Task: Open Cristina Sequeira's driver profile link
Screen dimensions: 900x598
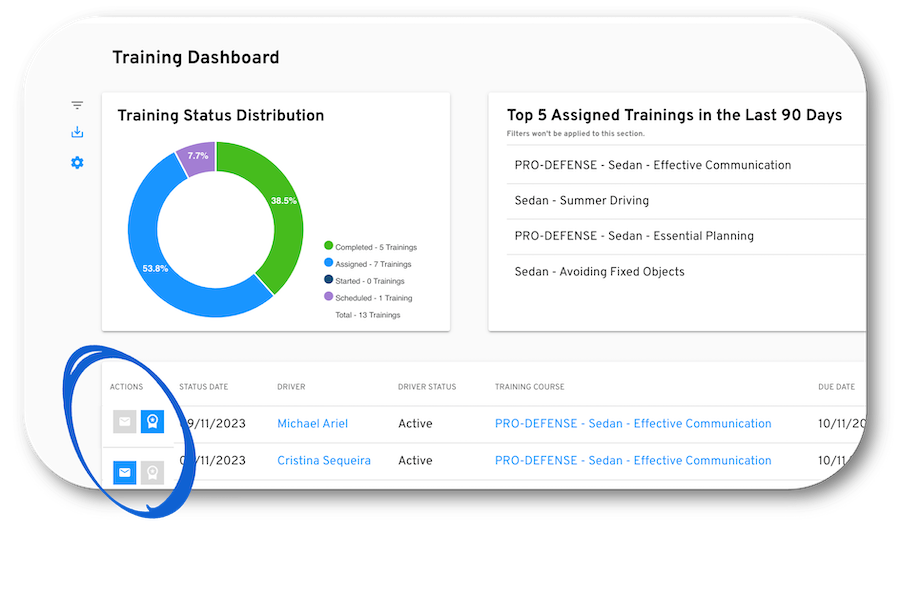Action: pyautogui.click(x=323, y=461)
